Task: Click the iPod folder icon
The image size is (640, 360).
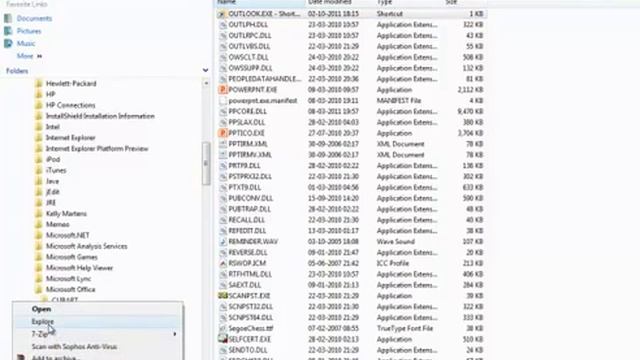Action: click(39, 159)
